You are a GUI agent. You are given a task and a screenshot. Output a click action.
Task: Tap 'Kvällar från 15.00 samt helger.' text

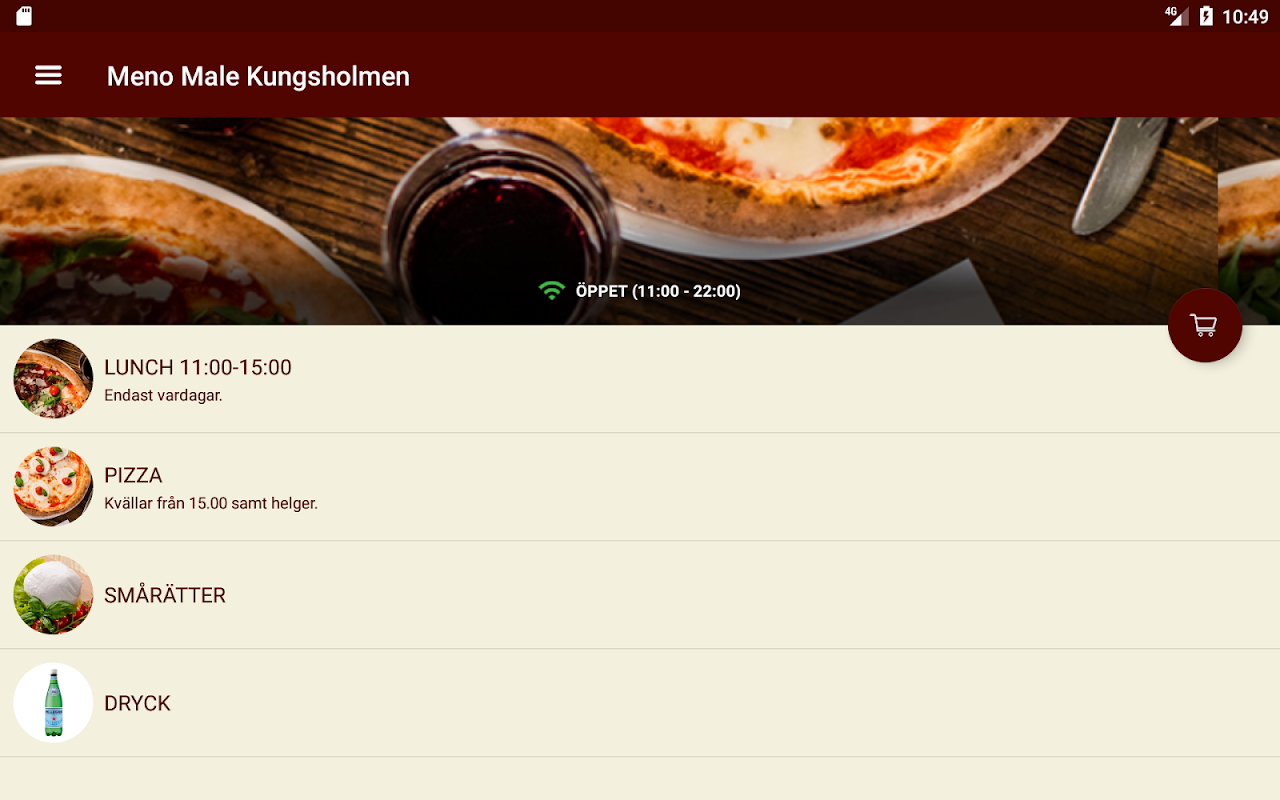211,503
